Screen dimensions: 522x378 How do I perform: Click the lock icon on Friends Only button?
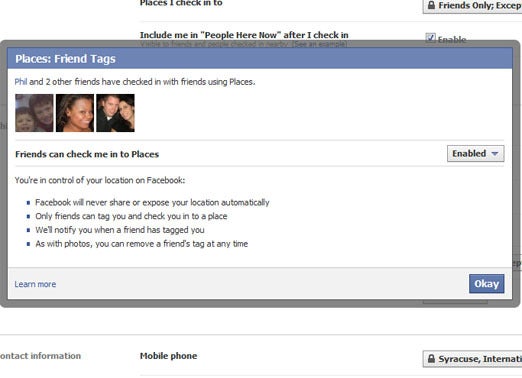point(431,5)
